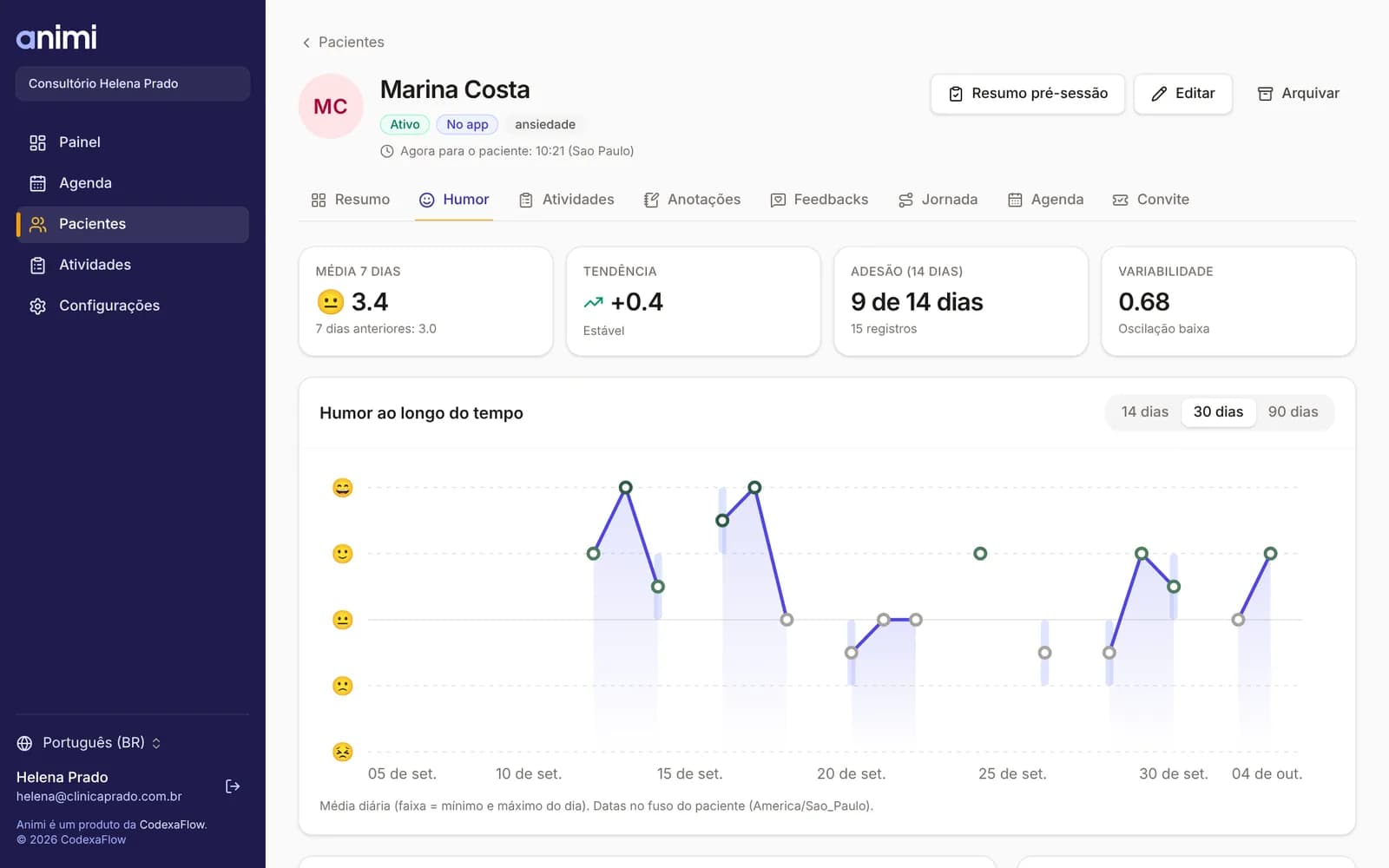The image size is (1389, 868).
Task: Open the Português (BR) language selector
Action: [x=89, y=743]
